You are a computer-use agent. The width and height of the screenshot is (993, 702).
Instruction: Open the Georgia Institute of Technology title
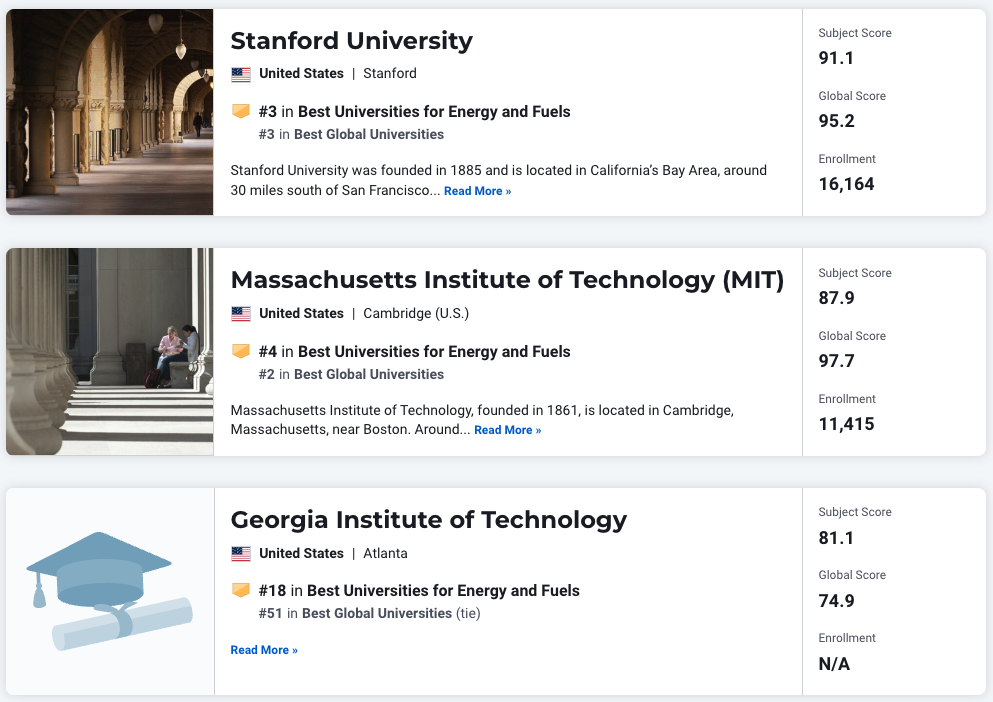pos(429,520)
